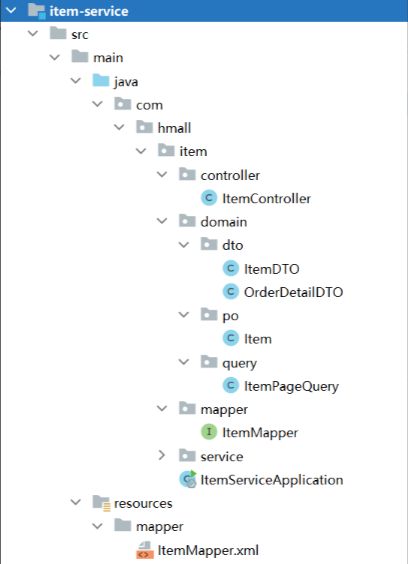This screenshot has width=408, height=564.
Task: Expand the service package
Action: coord(162,455)
